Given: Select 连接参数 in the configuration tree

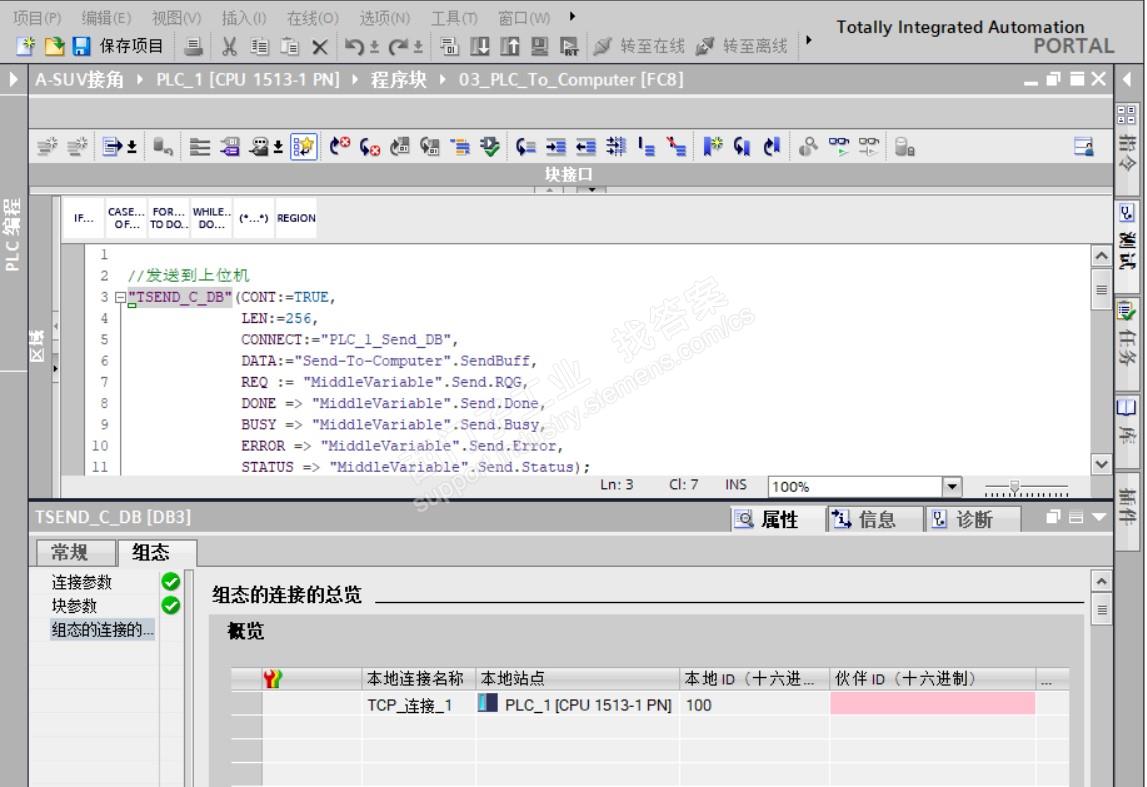Looking at the screenshot, I should coord(82,582).
